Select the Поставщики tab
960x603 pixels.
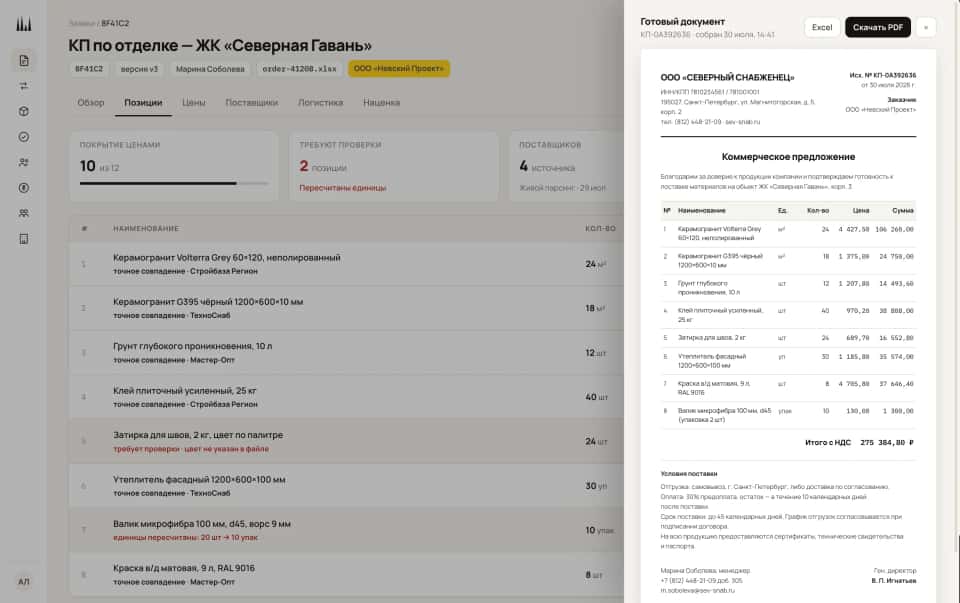pos(252,103)
